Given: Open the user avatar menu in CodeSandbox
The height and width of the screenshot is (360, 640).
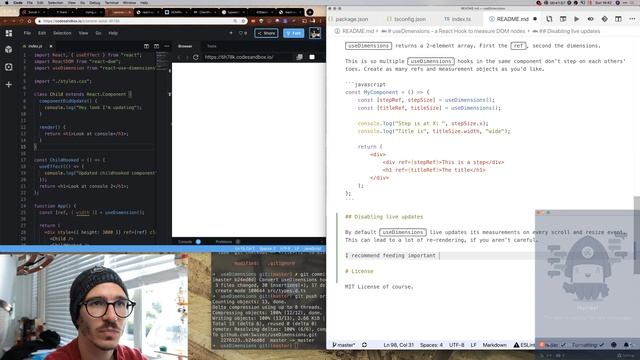Looking at the screenshot, I should [315, 33].
